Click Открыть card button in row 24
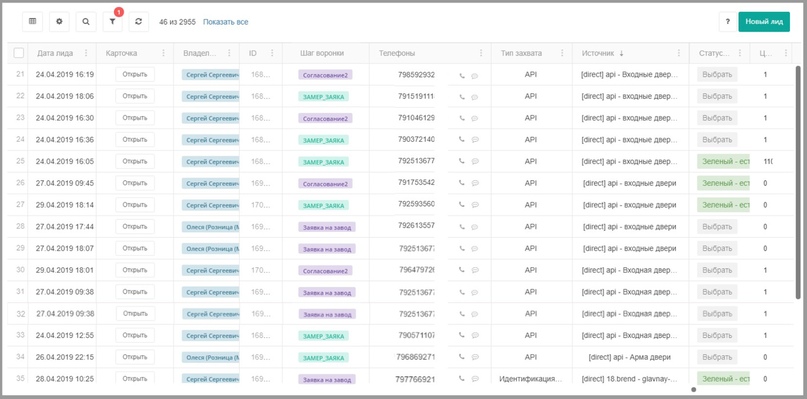Image resolution: width=807 pixels, height=399 pixels. click(x=135, y=140)
